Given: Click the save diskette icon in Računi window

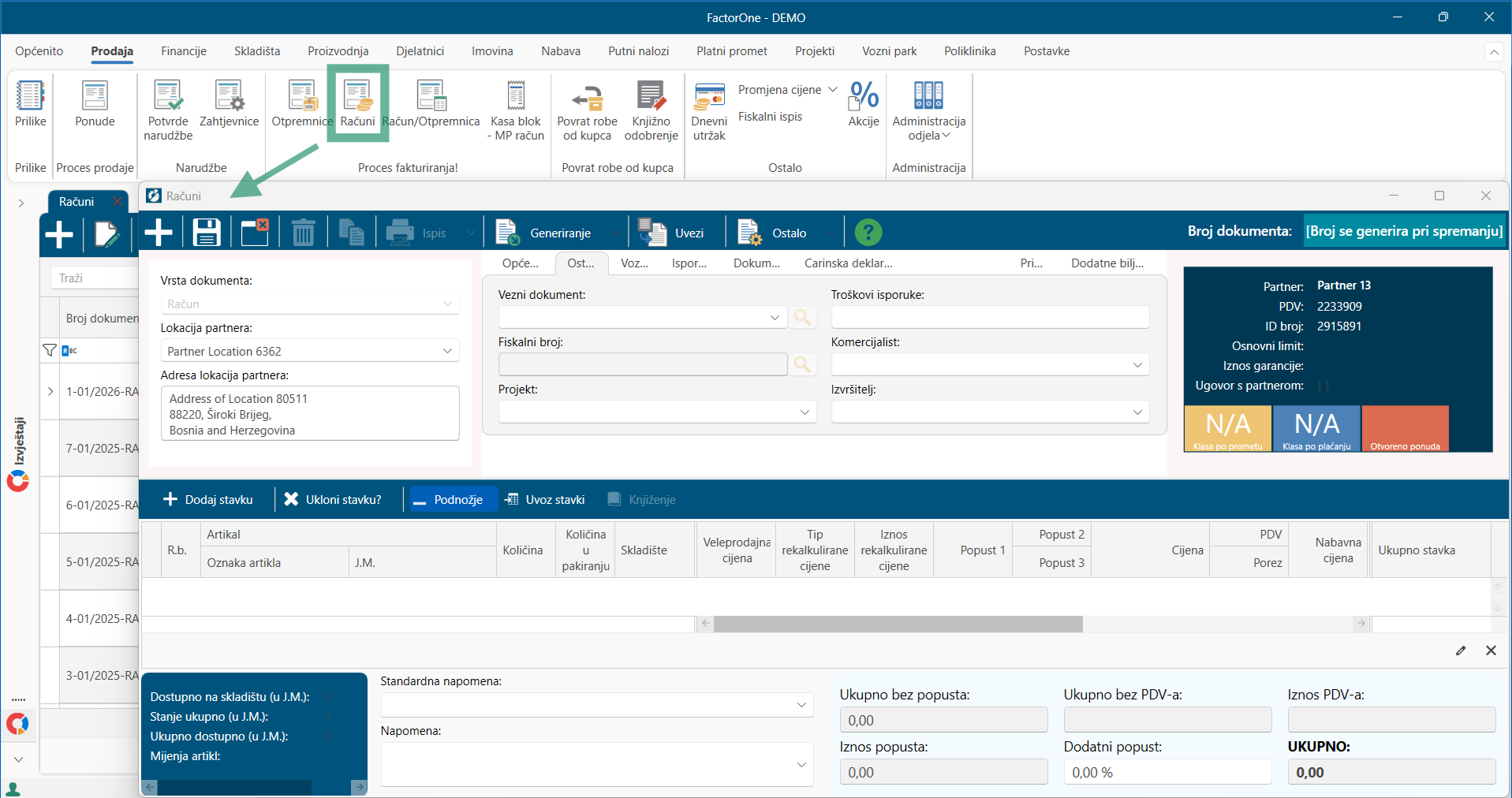Looking at the screenshot, I should tap(207, 233).
